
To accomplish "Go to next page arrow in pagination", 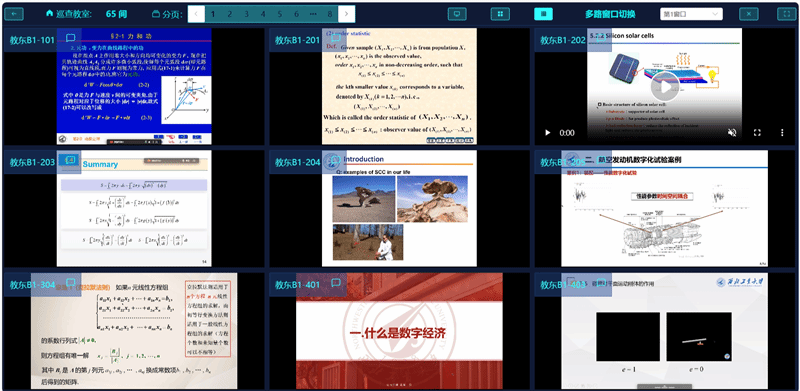I will (x=346, y=14).
